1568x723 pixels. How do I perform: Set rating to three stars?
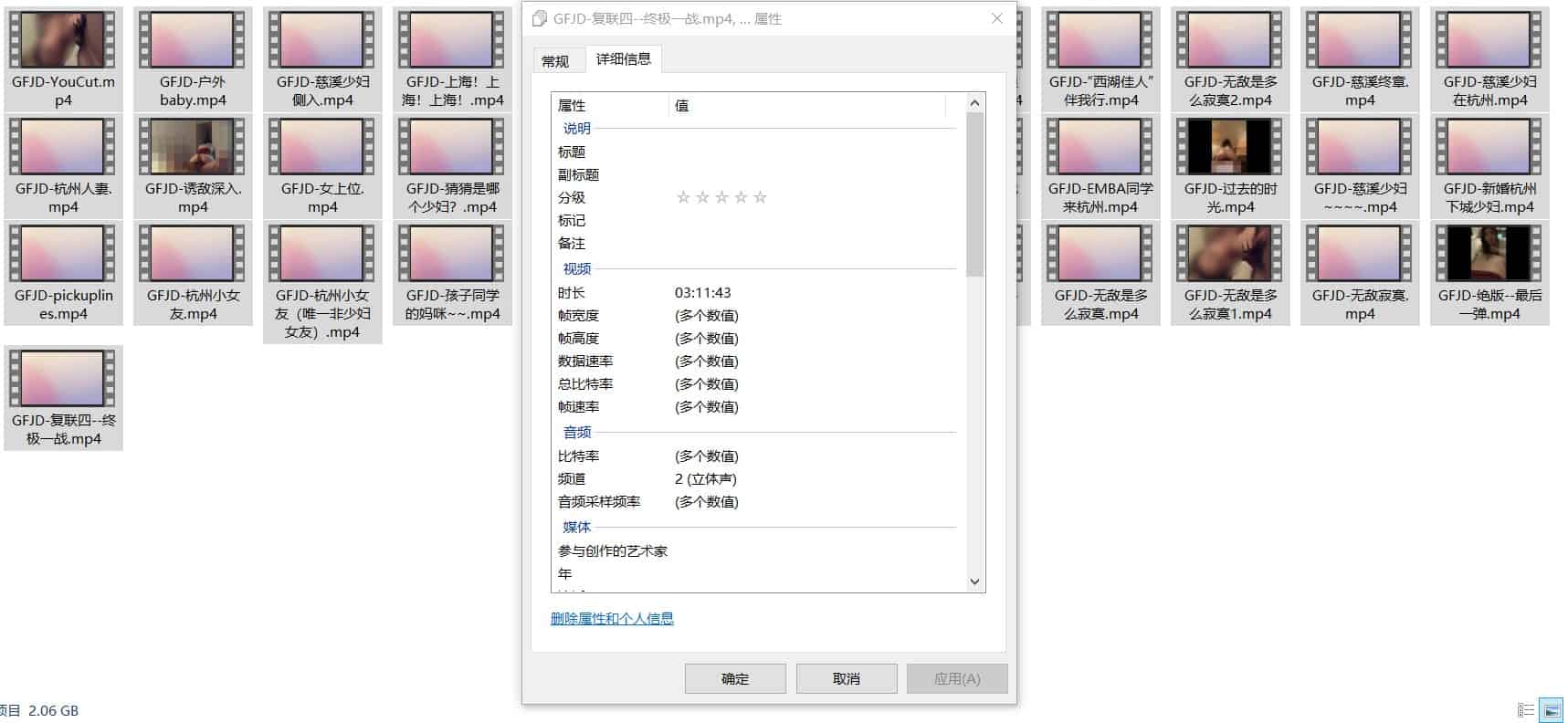tap(721, 197)
